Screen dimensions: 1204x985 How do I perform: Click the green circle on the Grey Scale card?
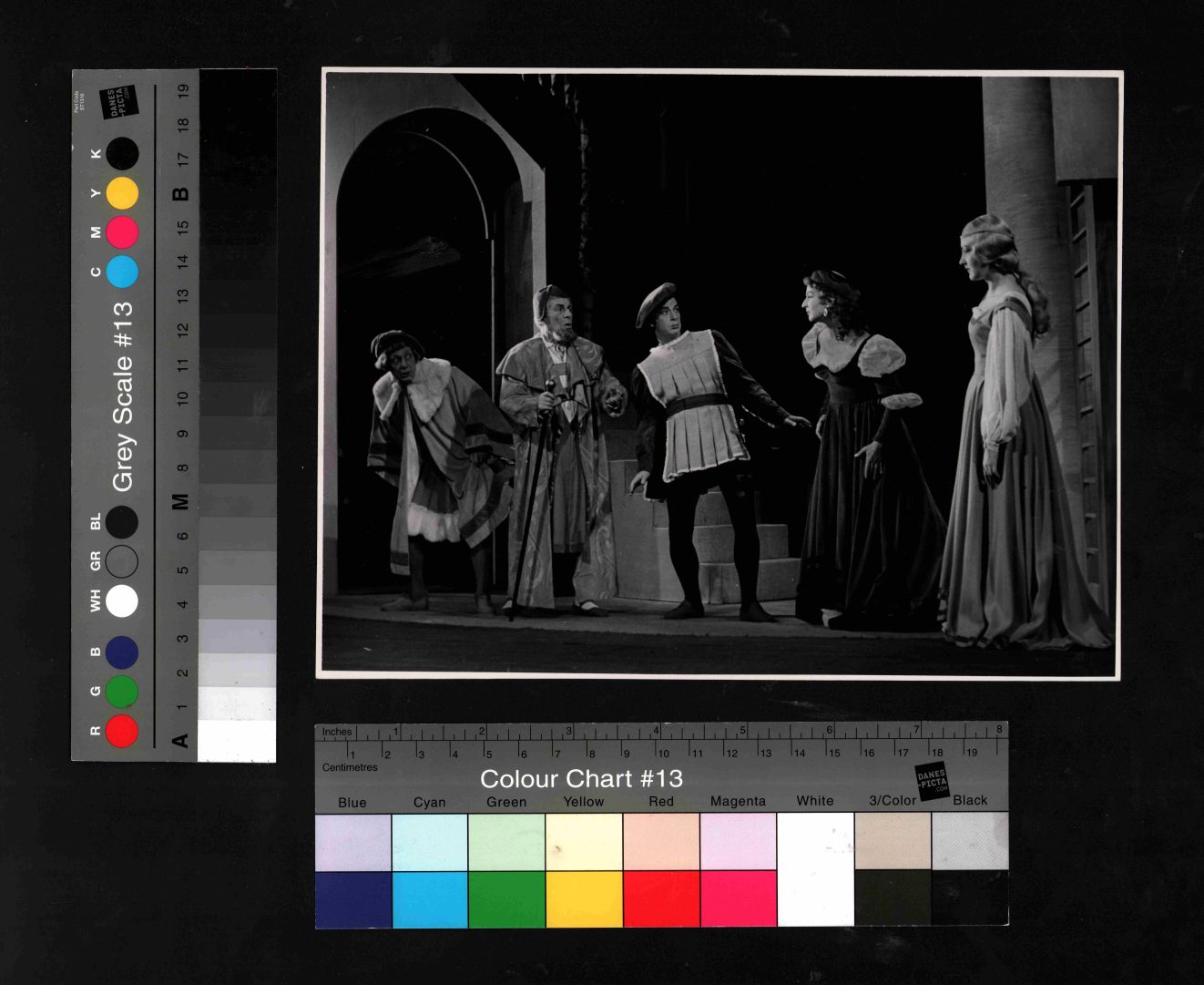pos(121,692)
